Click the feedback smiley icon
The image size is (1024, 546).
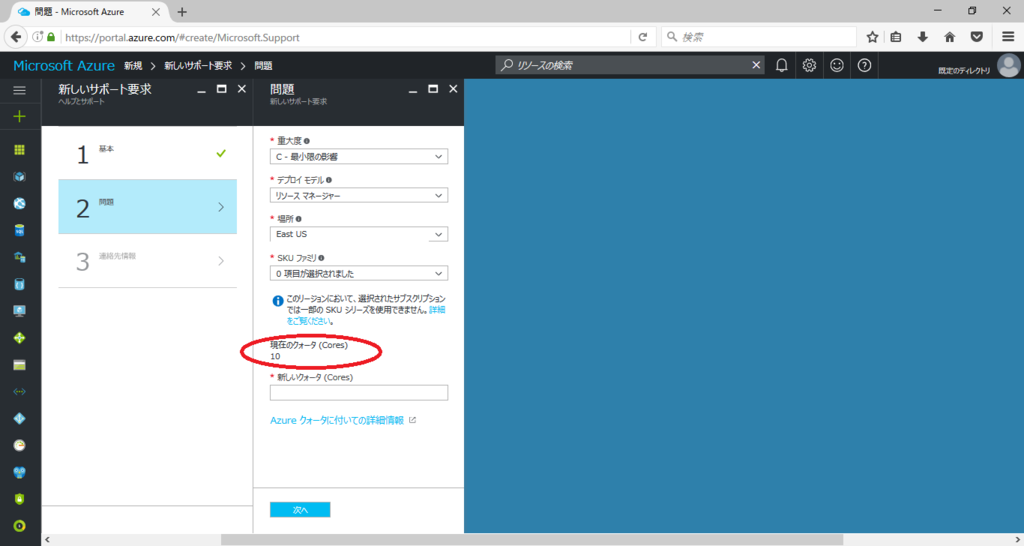coord(837,65)
